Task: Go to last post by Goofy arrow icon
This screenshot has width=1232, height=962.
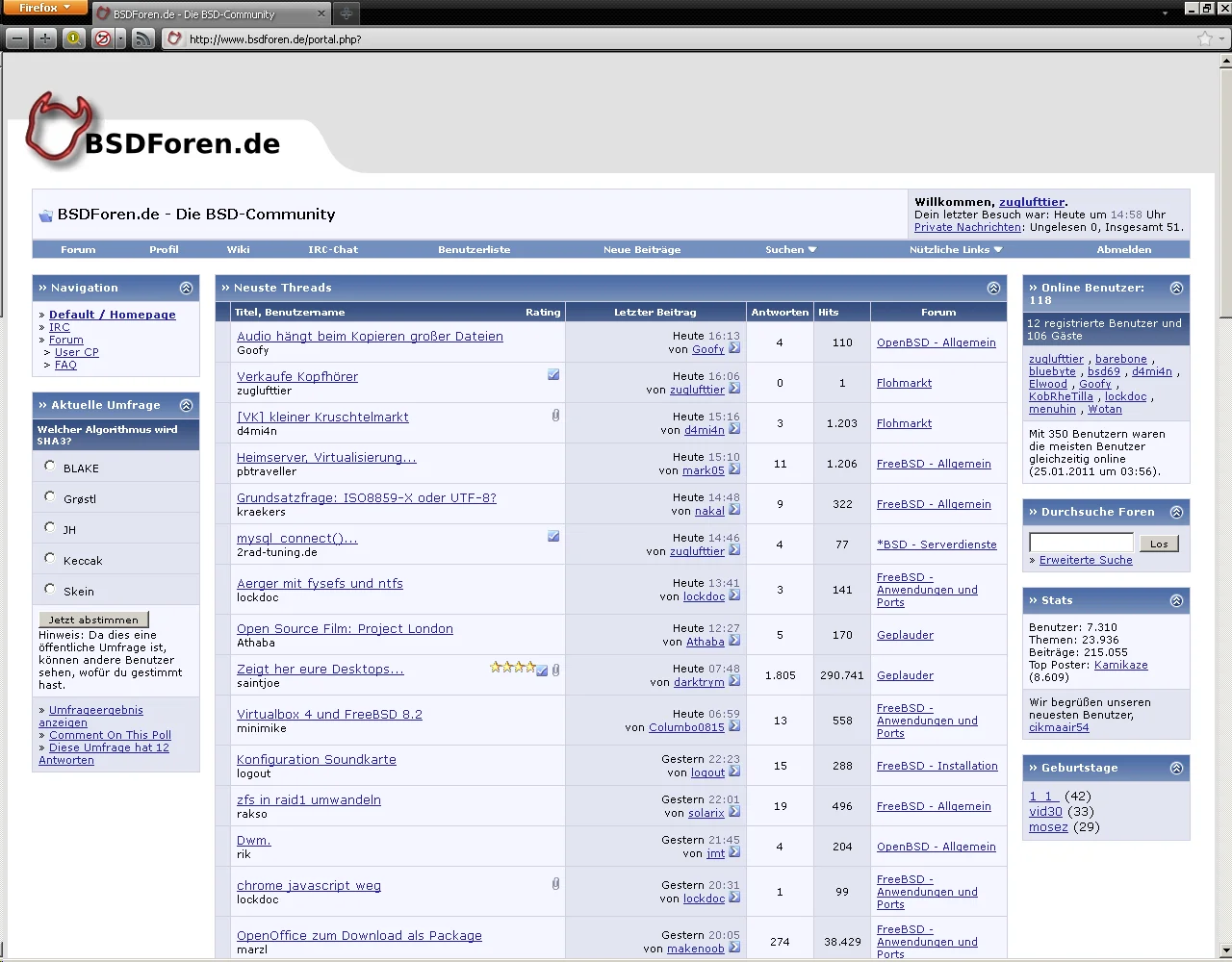Action: (734, 349)
